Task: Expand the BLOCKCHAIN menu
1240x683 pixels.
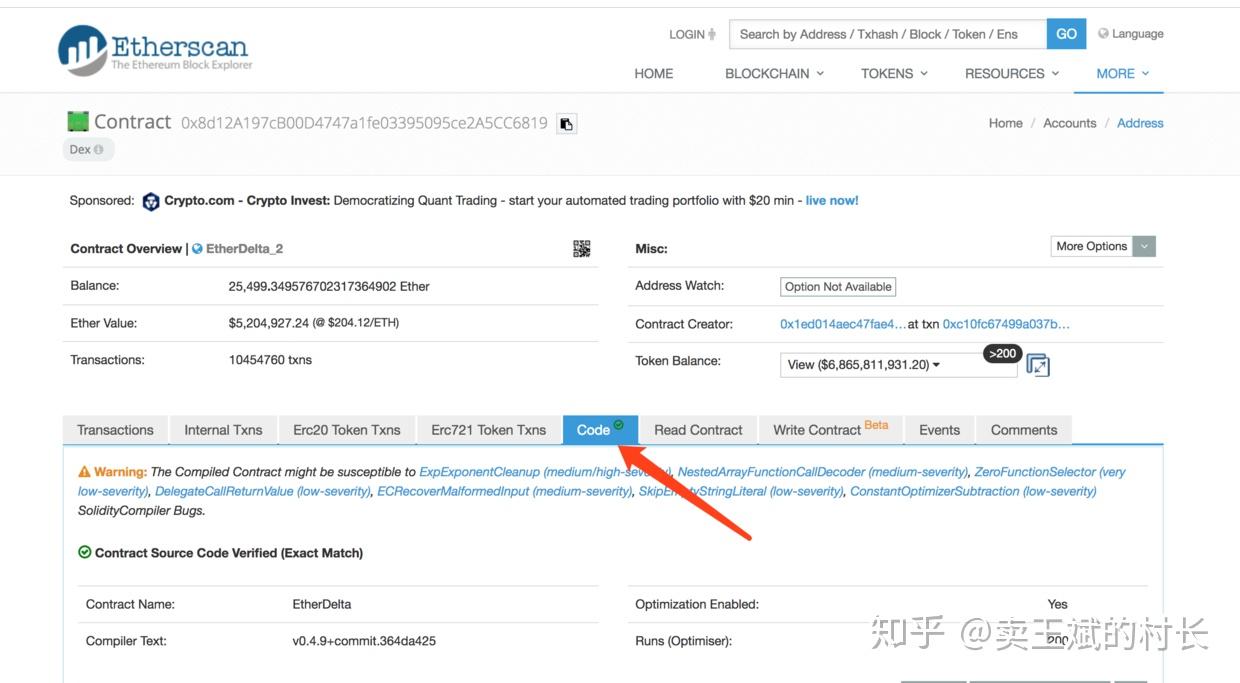Action: [x=774, y=74]
